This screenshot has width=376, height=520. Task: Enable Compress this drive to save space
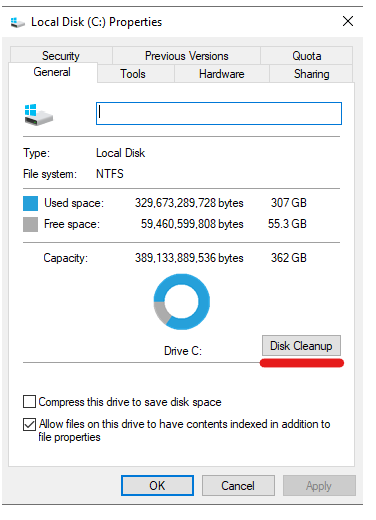[29, 402]
